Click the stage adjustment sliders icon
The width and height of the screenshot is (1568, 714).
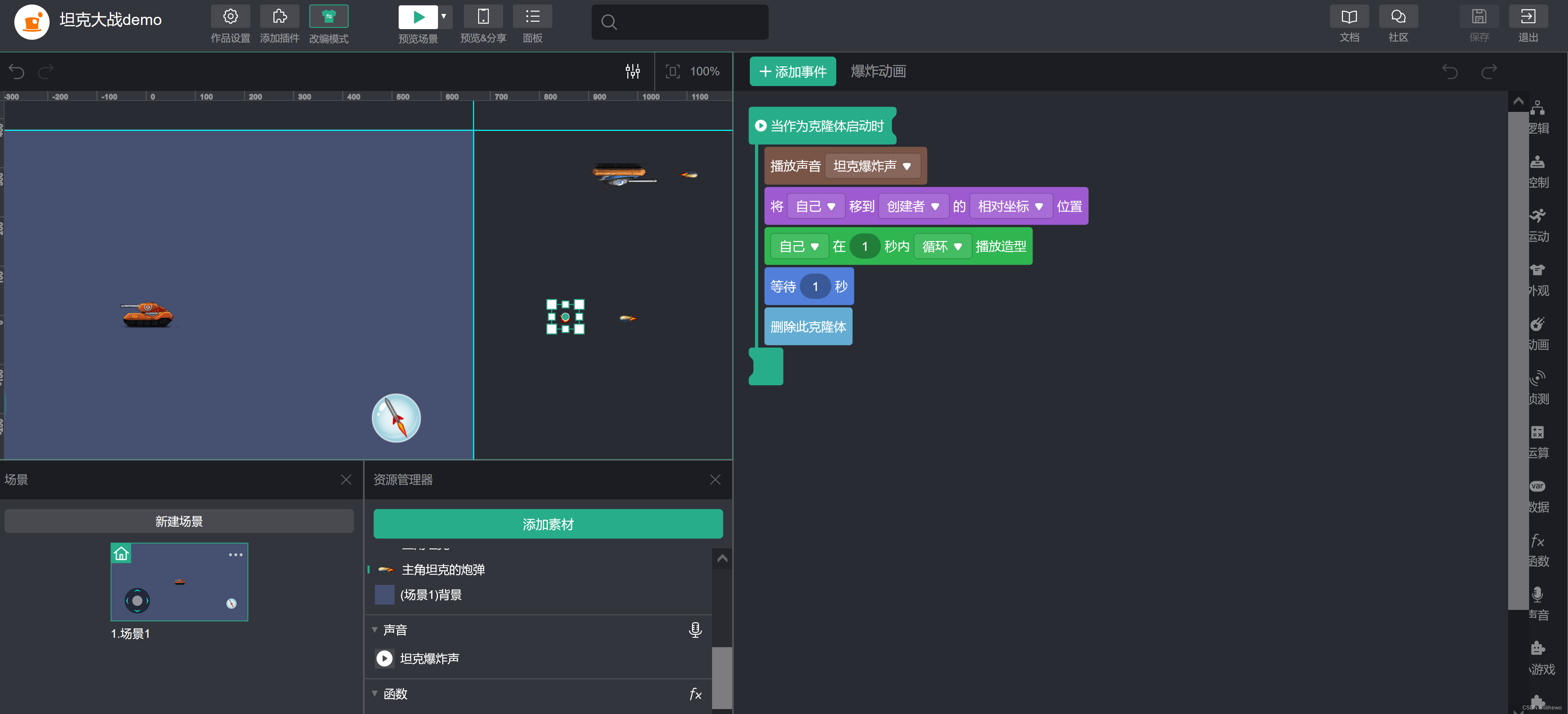pos(633,71)
